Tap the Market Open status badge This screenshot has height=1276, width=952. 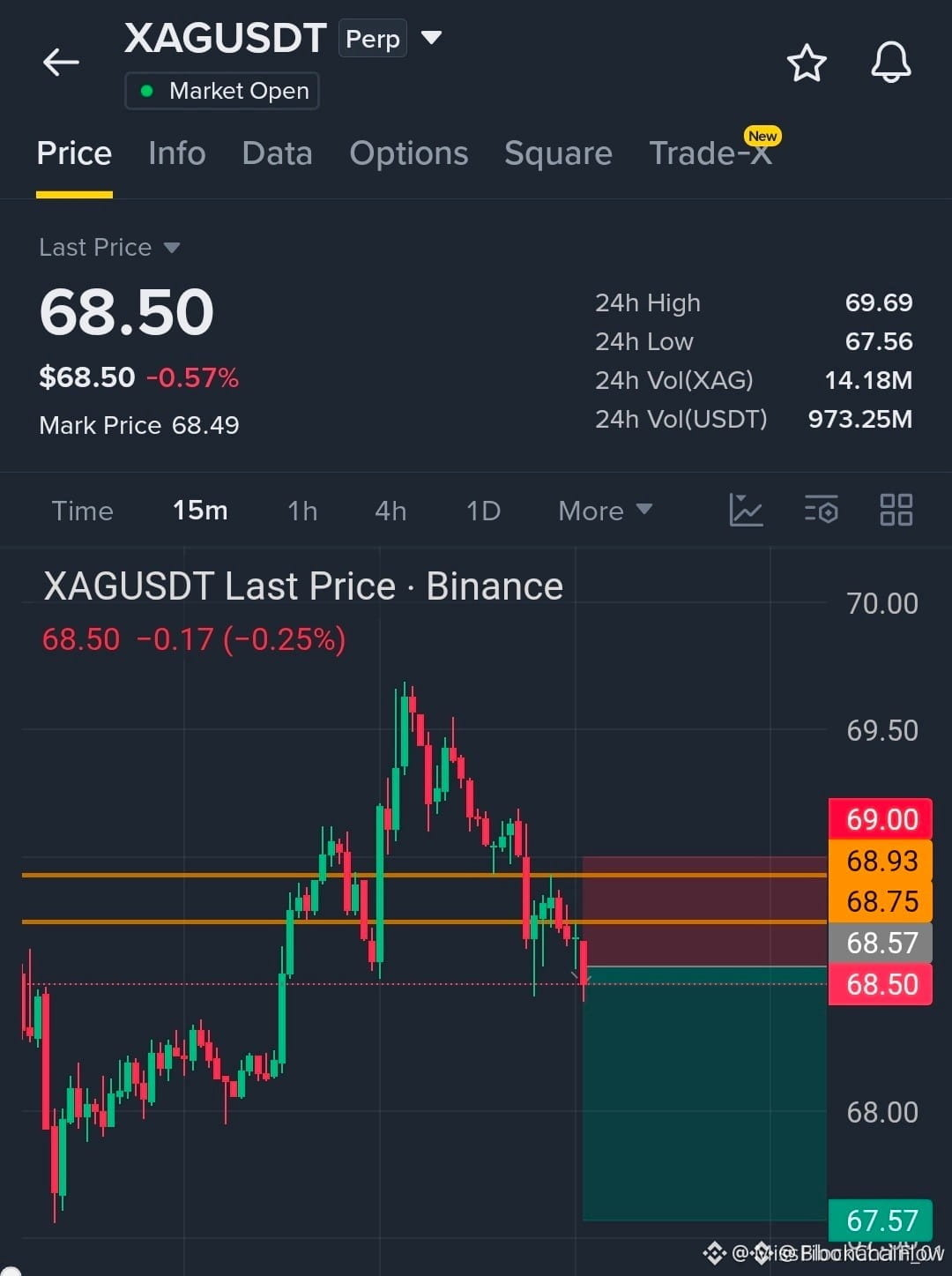tap(222, 91)
